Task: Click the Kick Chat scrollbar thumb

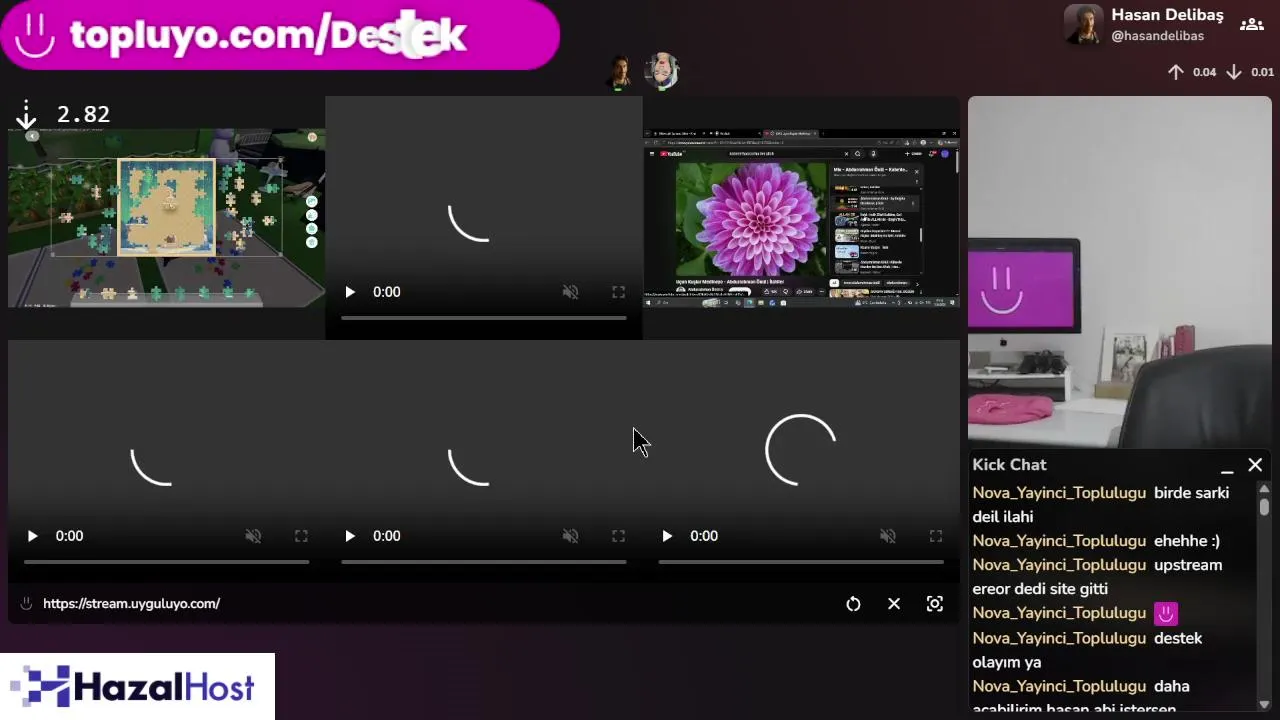Action: coord(1264,507)
